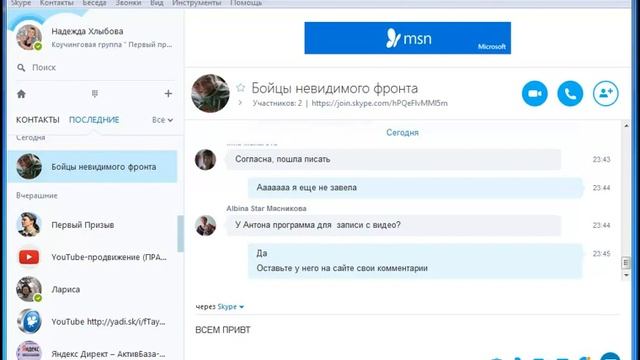Click the 23:45 timestamp
Screen dimensions: 640x360
click(x=601, y=253)
